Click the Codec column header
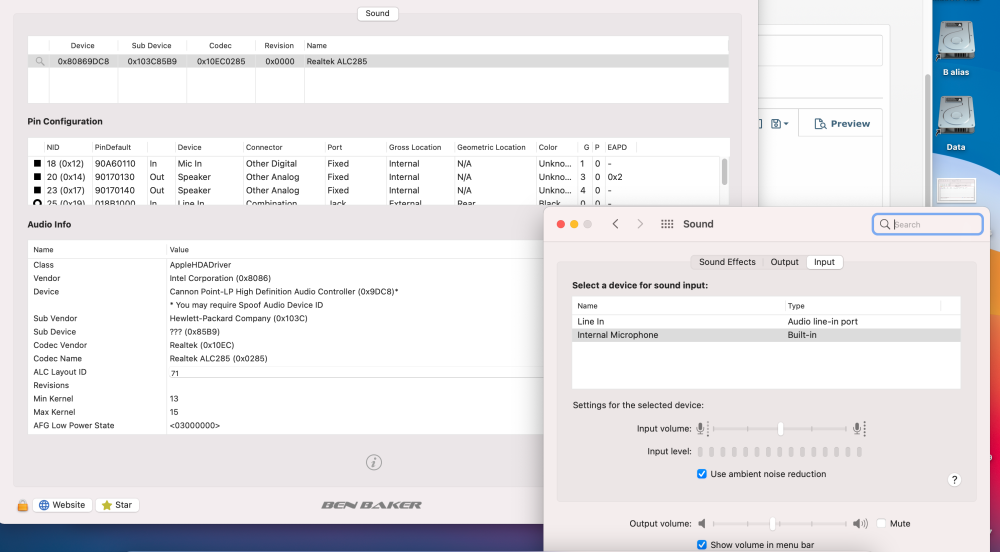This screenshot has height=552, width=1000. click(x=220, y=46)
